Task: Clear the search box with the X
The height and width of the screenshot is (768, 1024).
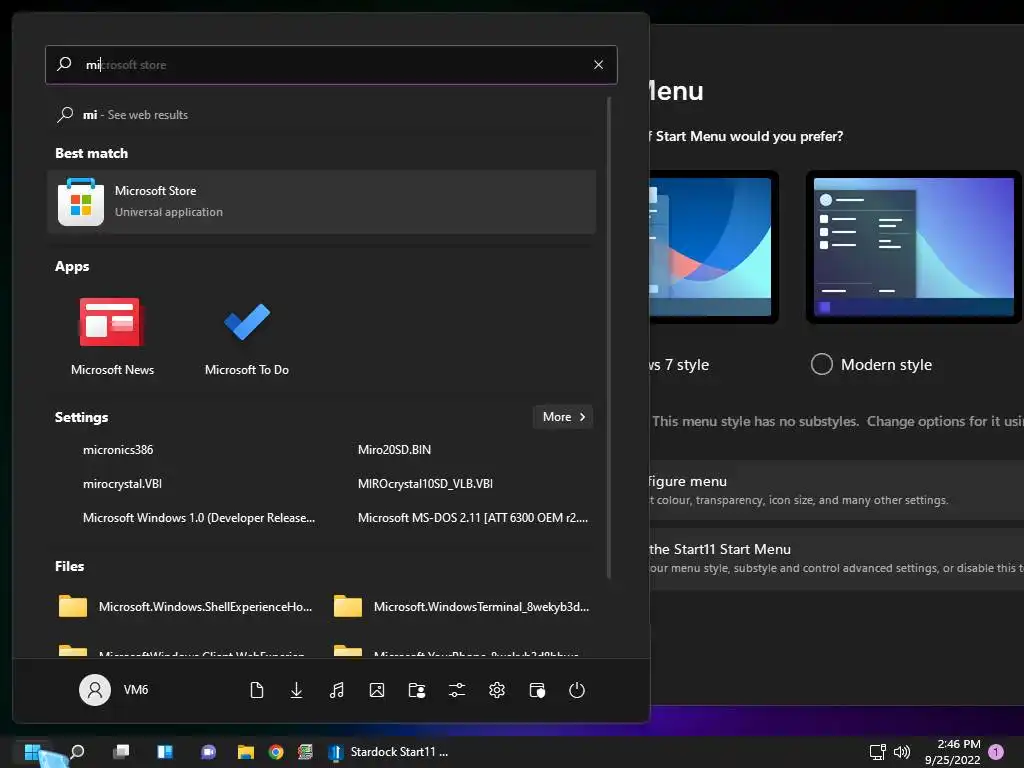Action: 598,65
